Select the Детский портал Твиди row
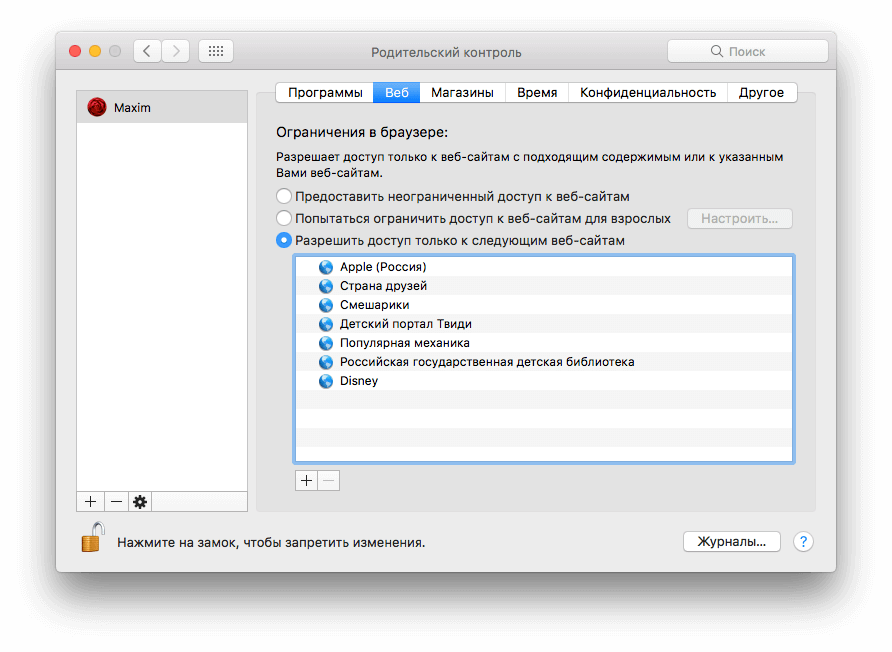This screenshot has width=892, height=652. 544,324
